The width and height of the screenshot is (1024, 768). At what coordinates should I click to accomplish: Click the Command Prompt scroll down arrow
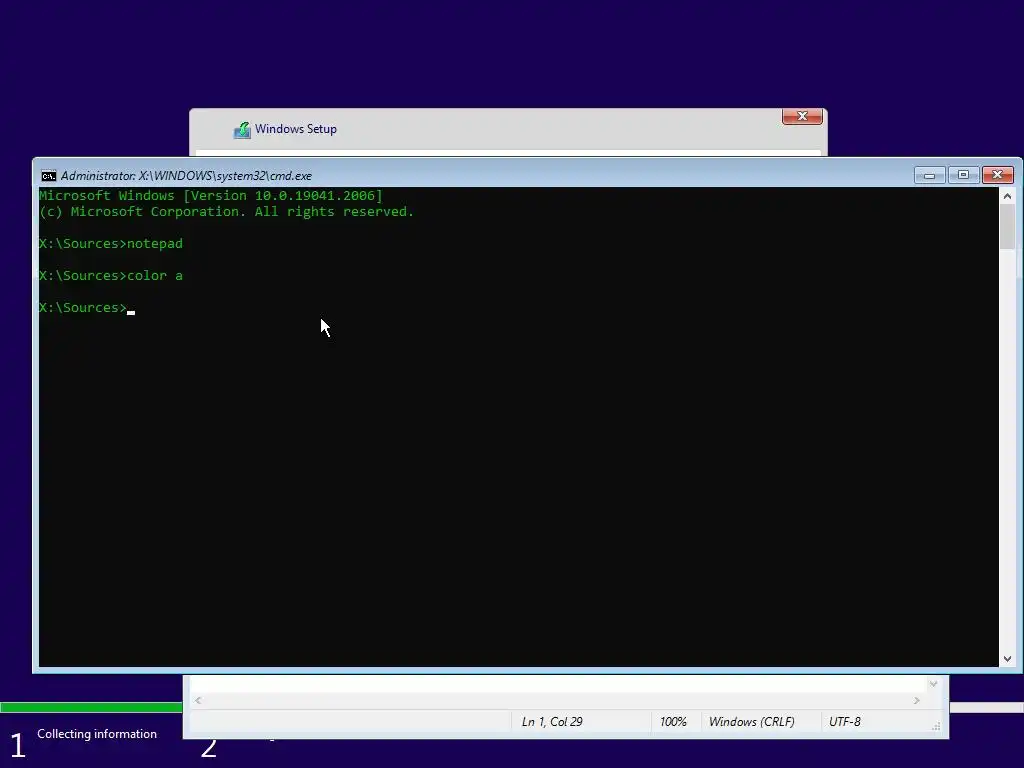[x=1007, y=659]
